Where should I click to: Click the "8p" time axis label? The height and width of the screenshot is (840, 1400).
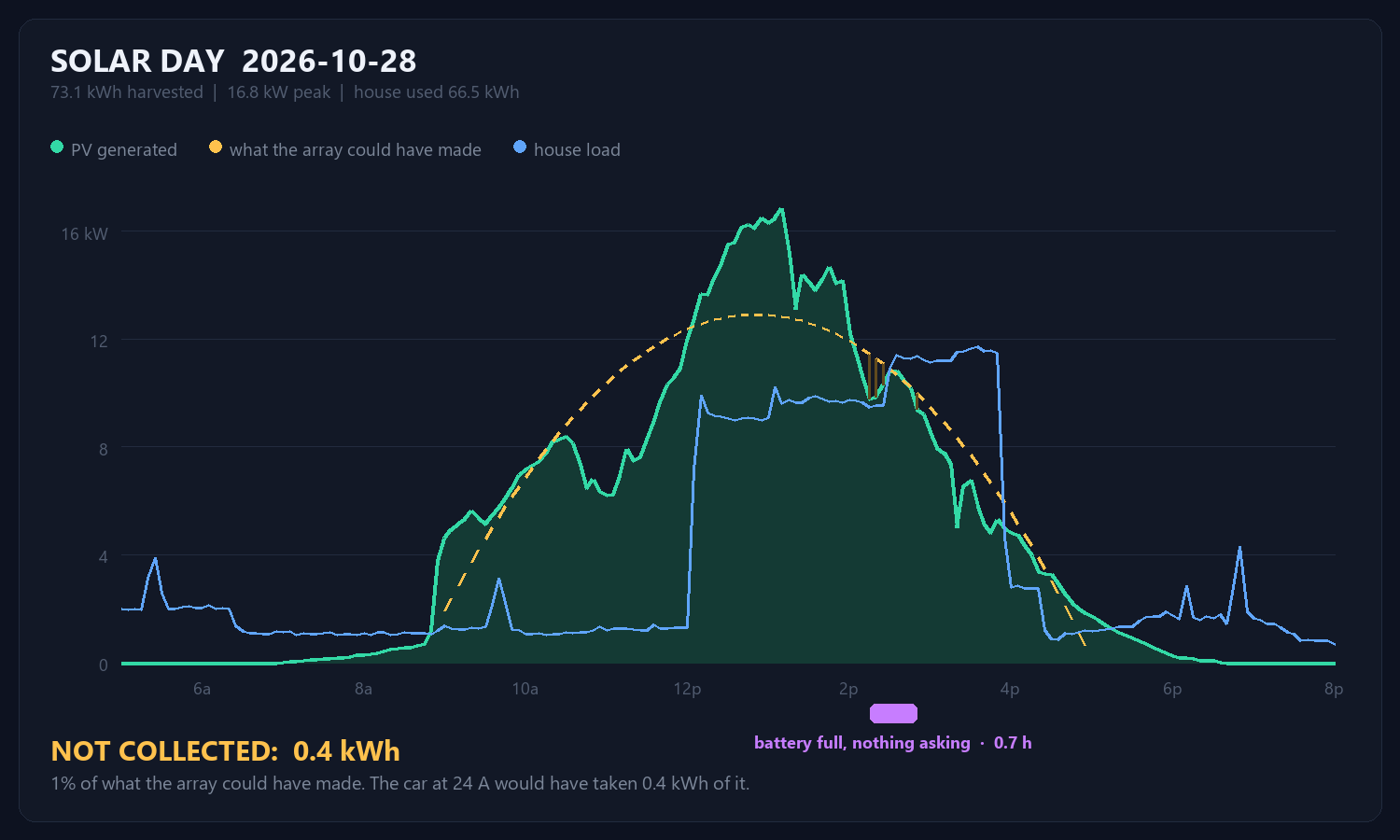point(1334,690)
